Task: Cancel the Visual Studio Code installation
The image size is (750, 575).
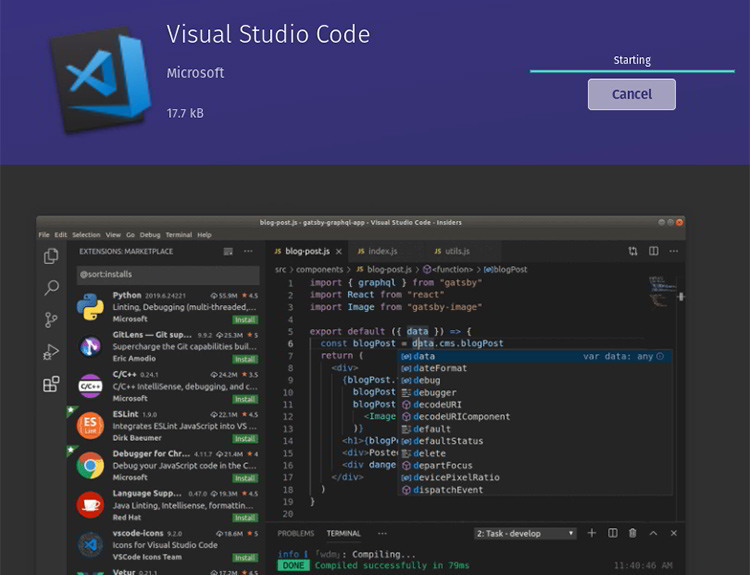Action: tap(631, 94)
